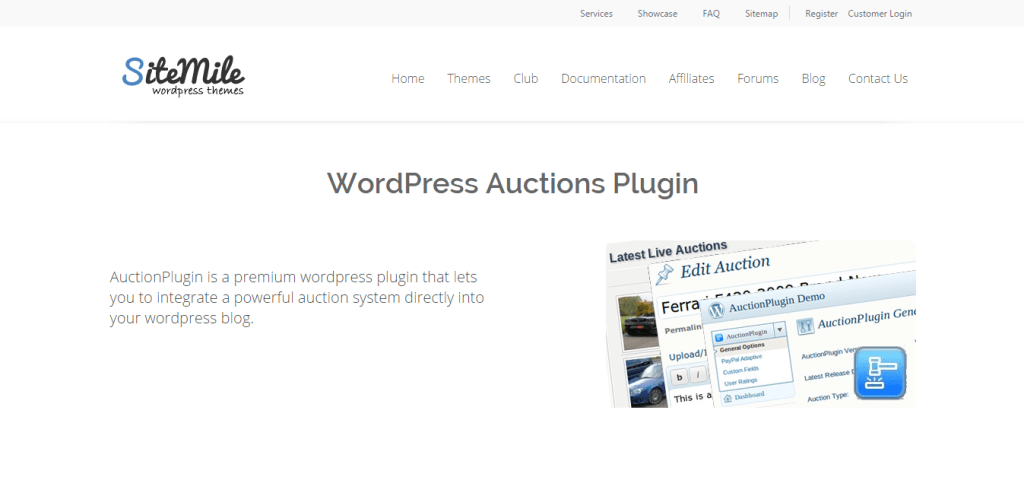Open the Customer Login page
The image size is (1024, 493).
pos(880,14)
